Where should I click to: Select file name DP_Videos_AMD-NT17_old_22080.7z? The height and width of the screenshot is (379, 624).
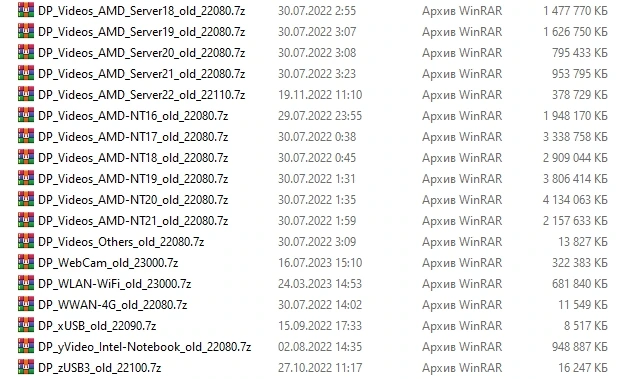[133, 137]
